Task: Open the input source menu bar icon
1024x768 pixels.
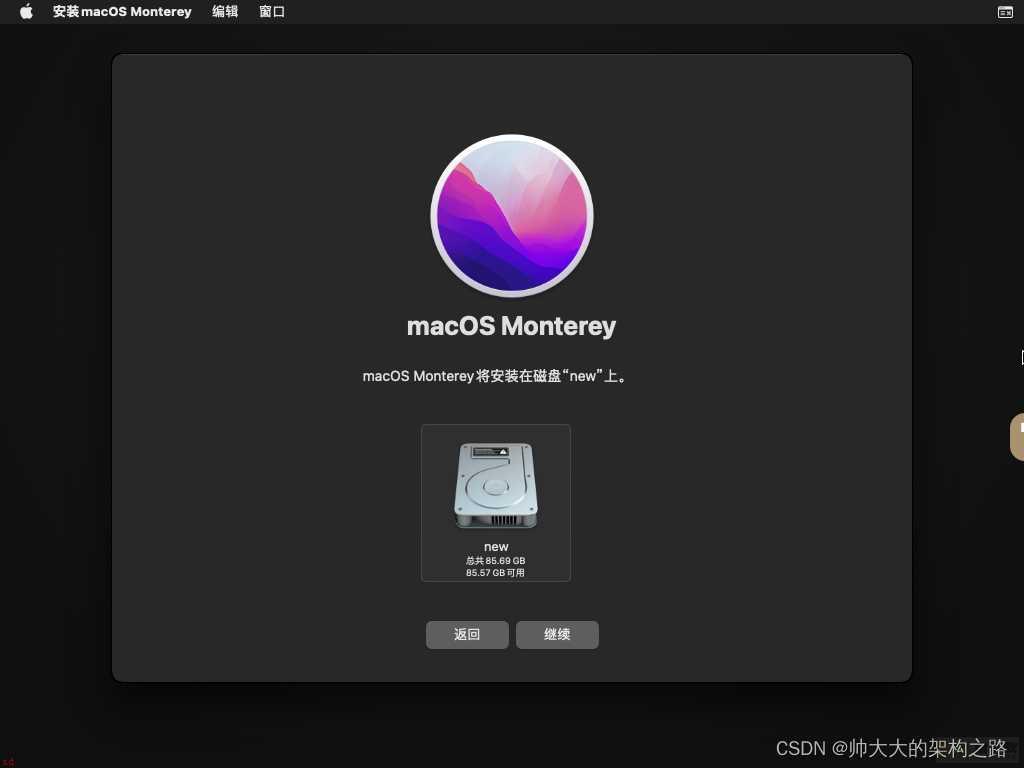Action: click(x=1005, y=12)
